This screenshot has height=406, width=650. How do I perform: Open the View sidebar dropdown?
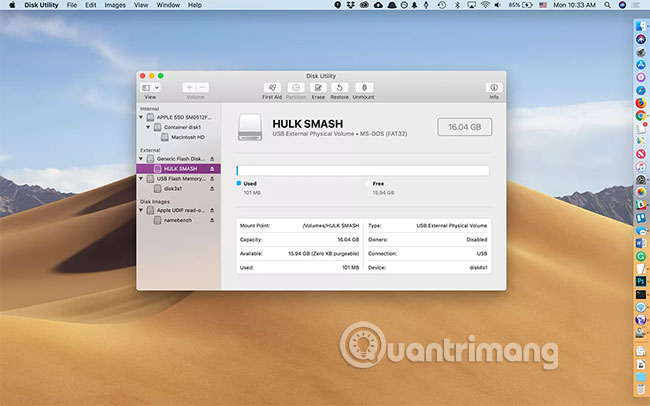pyautogui.click(x=151, y=88)
